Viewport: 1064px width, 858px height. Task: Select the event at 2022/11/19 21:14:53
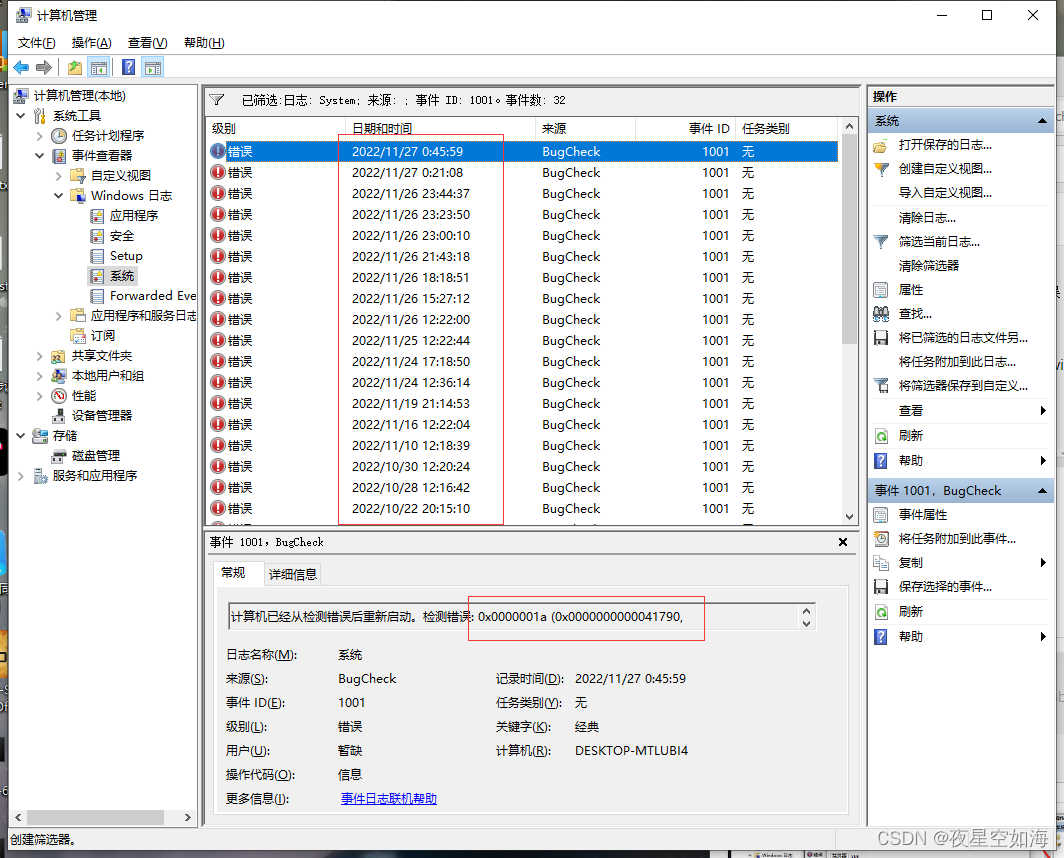coord(522,403)
